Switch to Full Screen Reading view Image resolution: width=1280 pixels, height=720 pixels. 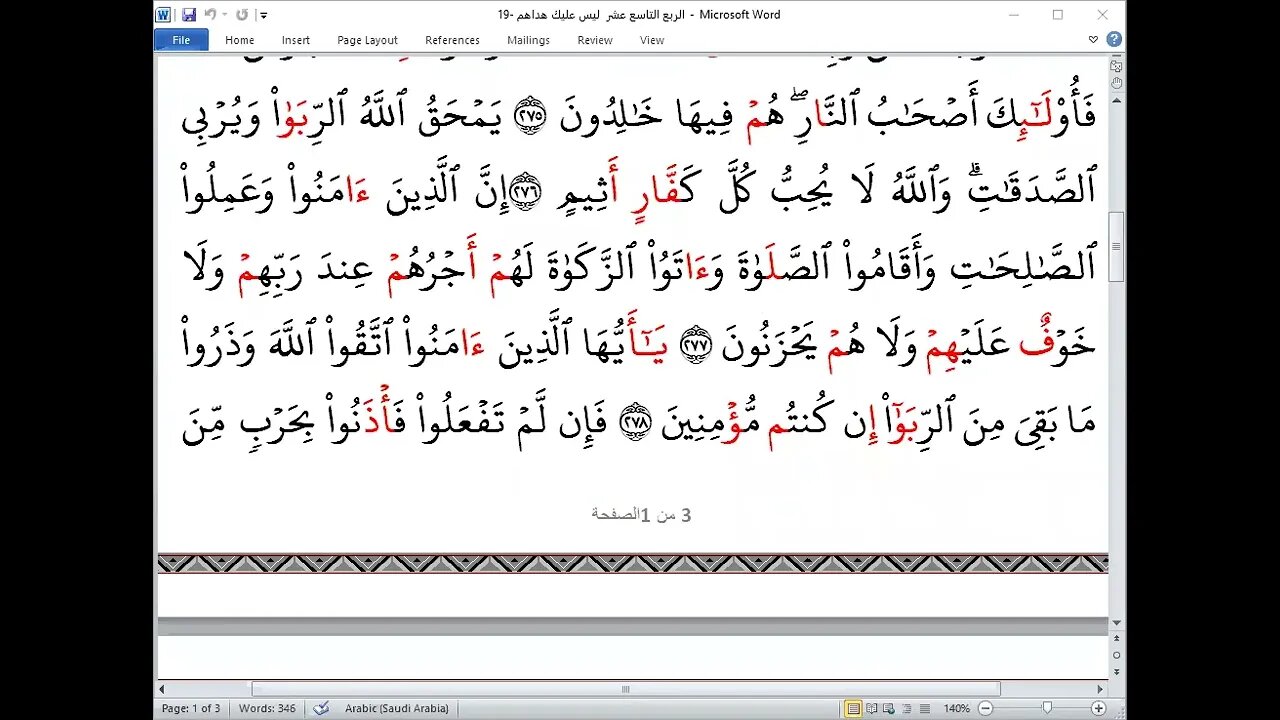click(x=871, y=708)
